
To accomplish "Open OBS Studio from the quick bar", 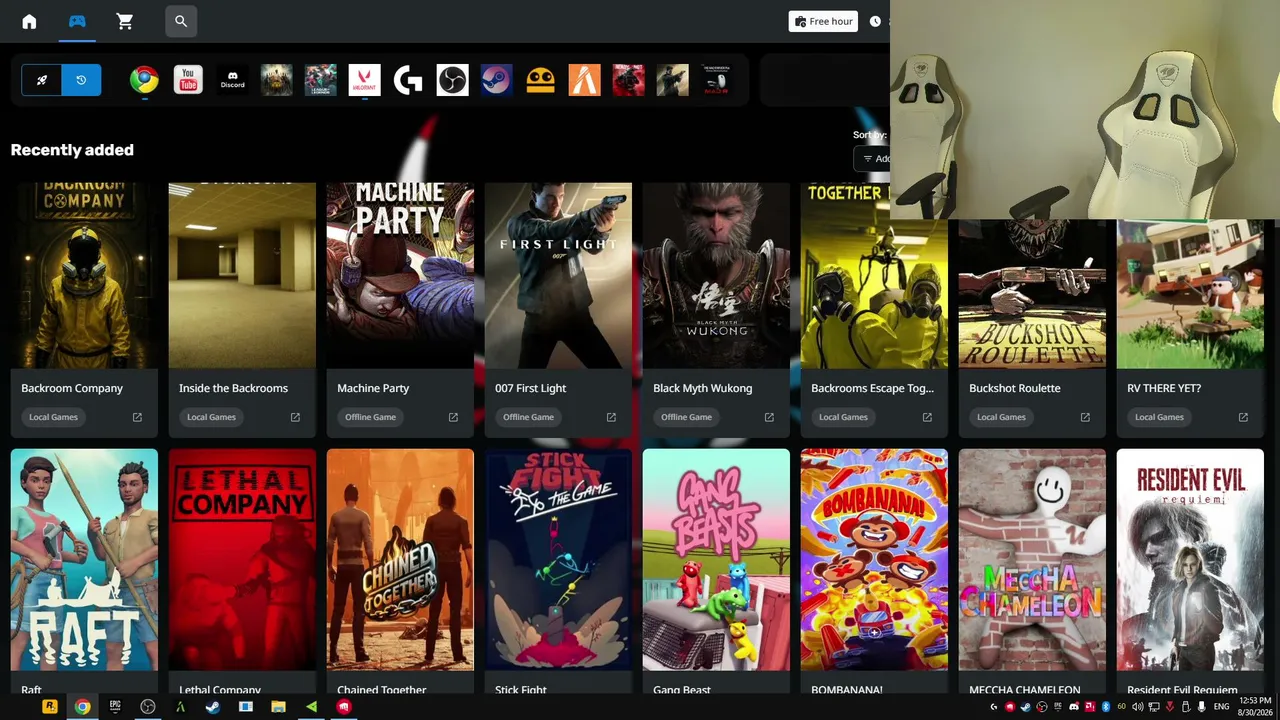I will click(453, 80).
